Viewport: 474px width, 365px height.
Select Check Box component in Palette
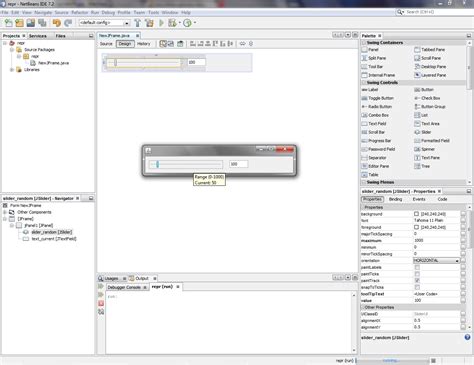coord(427,98)
